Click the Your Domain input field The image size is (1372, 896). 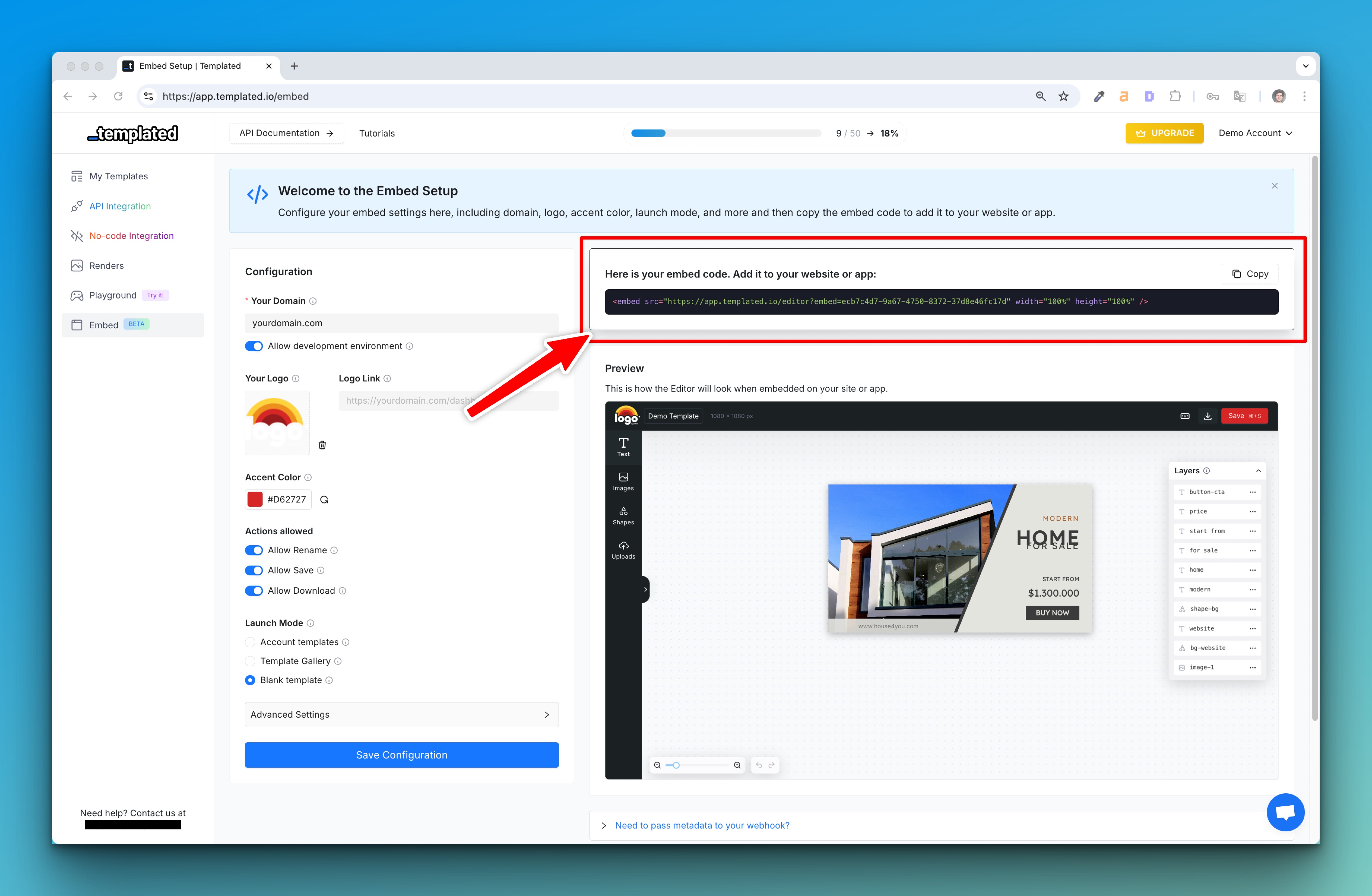[401, 323]
